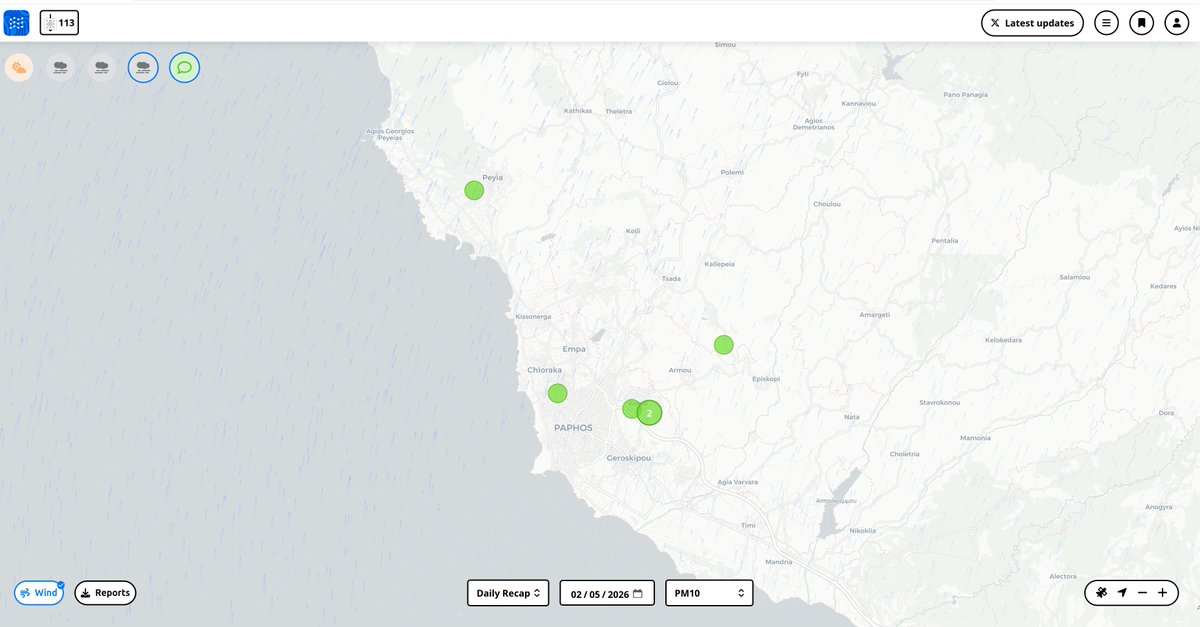Click the Kannaviou map label
Viewport: 1200px width, 627px height.
(859, 103)
